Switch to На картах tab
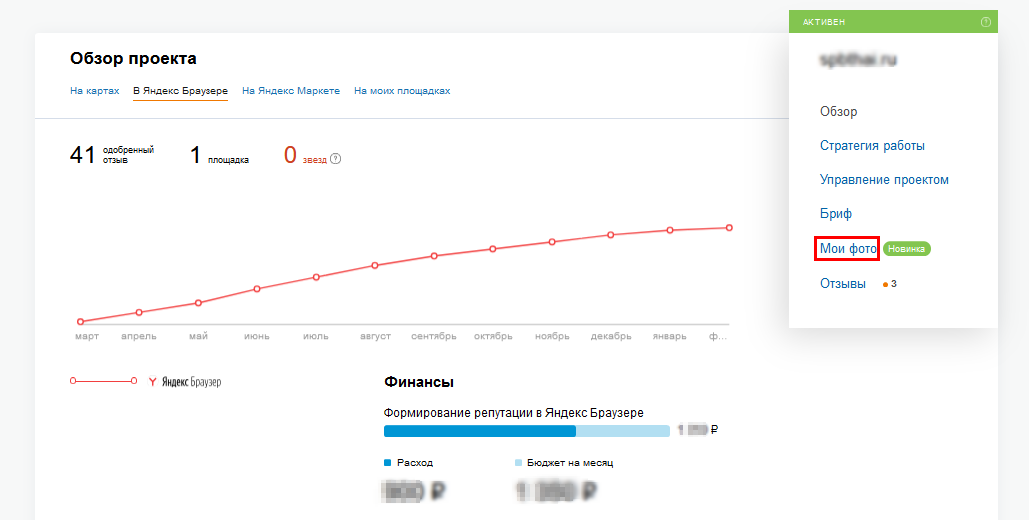This screenshot has height=520, width=1029. coord(94,91)
